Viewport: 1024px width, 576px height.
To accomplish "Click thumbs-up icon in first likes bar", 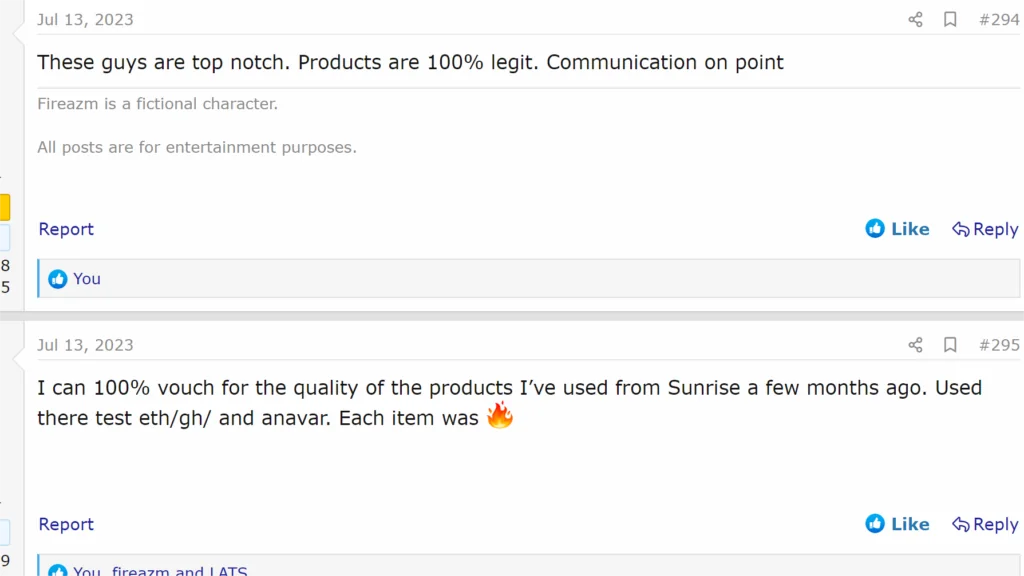I will click(x=58, y=279).
